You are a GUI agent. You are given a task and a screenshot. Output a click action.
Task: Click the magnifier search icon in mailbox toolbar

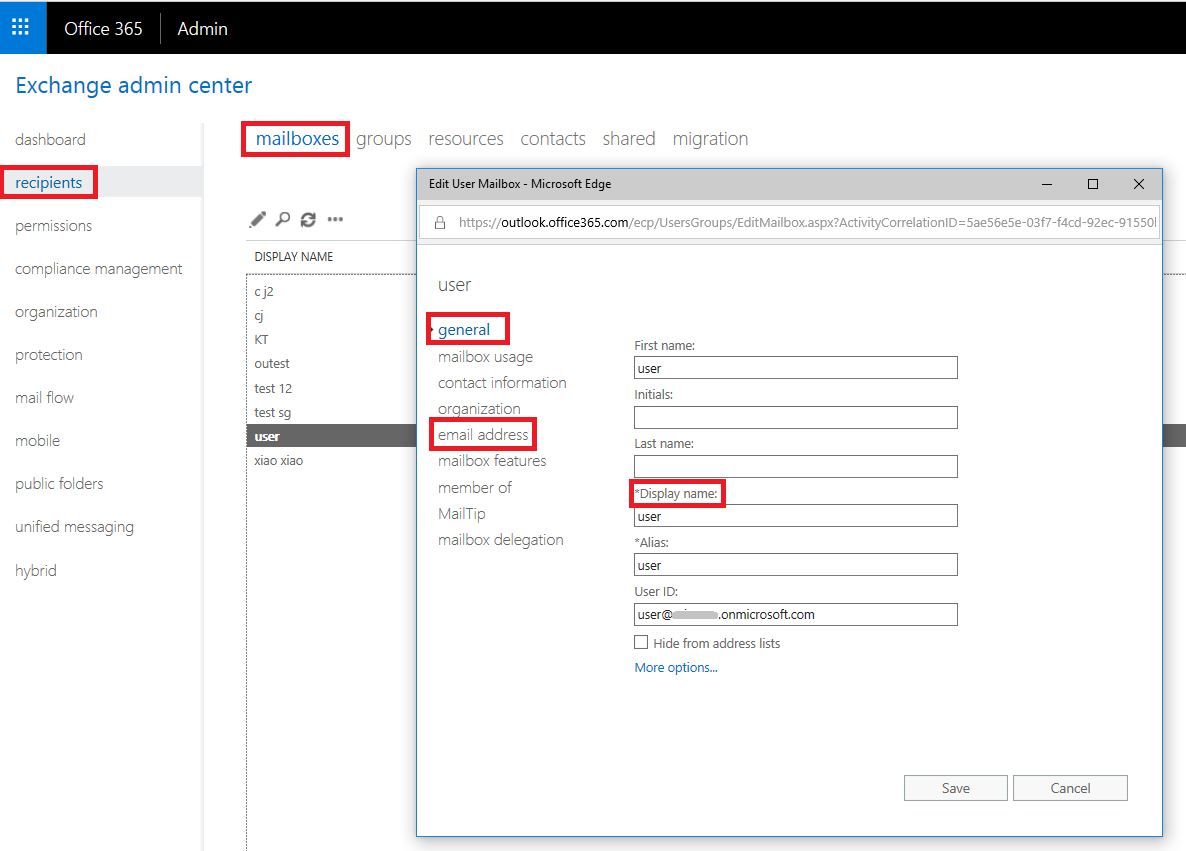[x=283, y=219]
